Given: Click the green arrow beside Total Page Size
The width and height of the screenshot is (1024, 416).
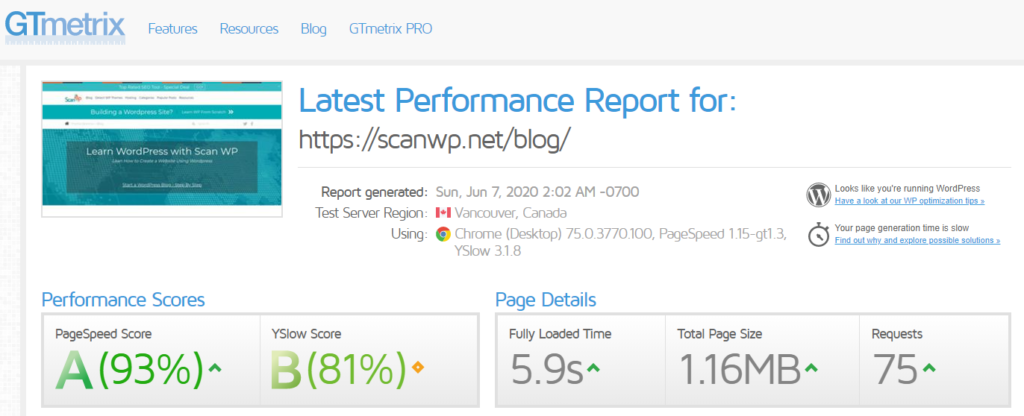Looking at the screenshot, I should pyautogui.click(x=811, y=368).
